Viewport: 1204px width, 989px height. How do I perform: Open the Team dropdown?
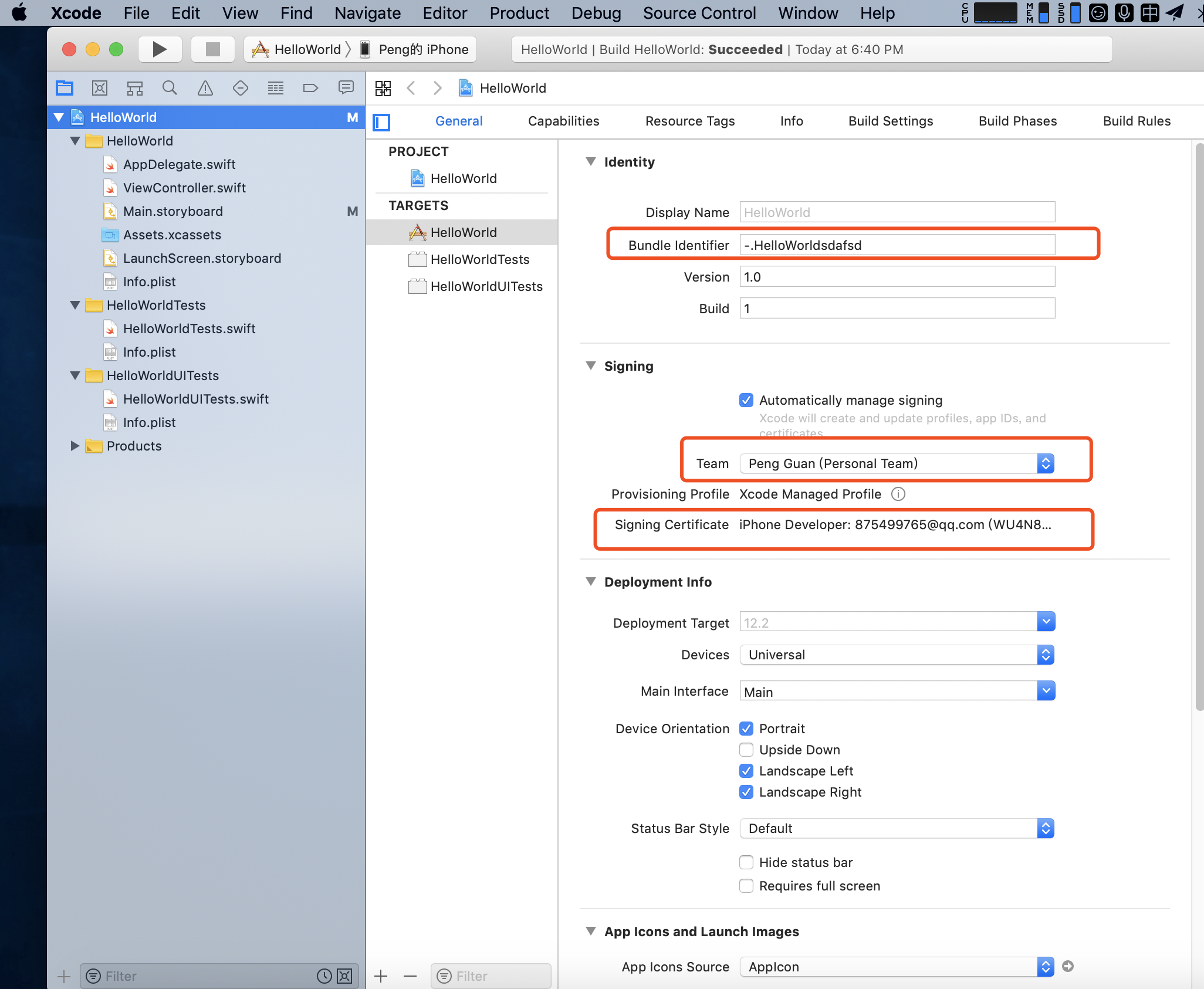pos(897,463)
